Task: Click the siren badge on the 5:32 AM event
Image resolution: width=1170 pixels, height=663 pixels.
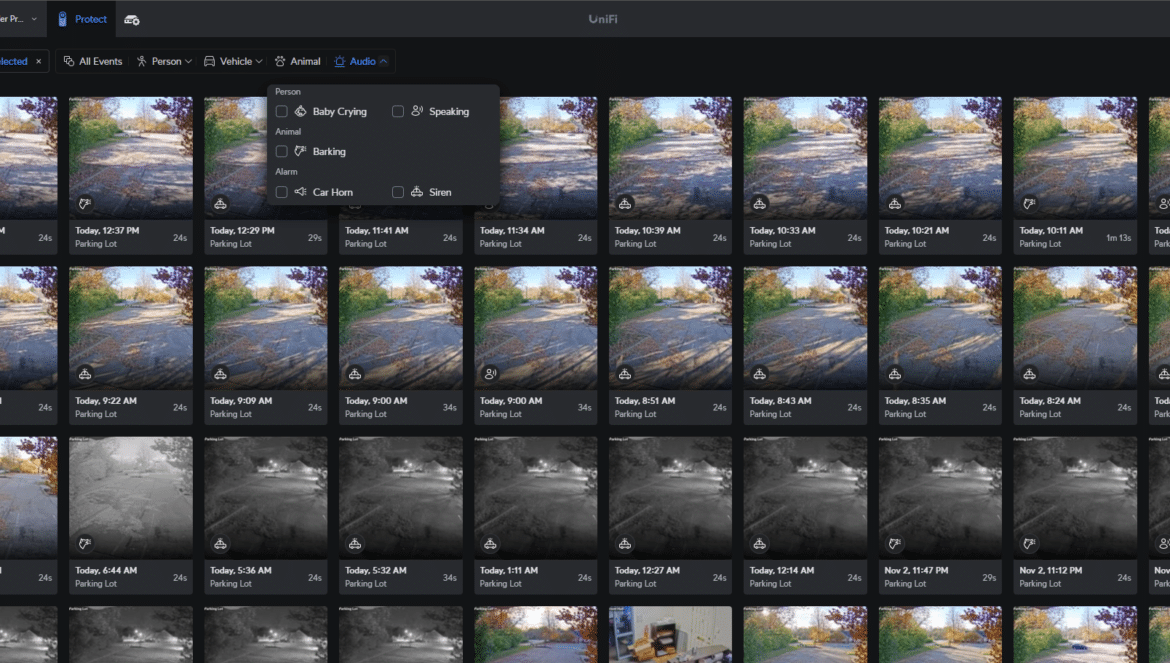Action: [354, 544]
